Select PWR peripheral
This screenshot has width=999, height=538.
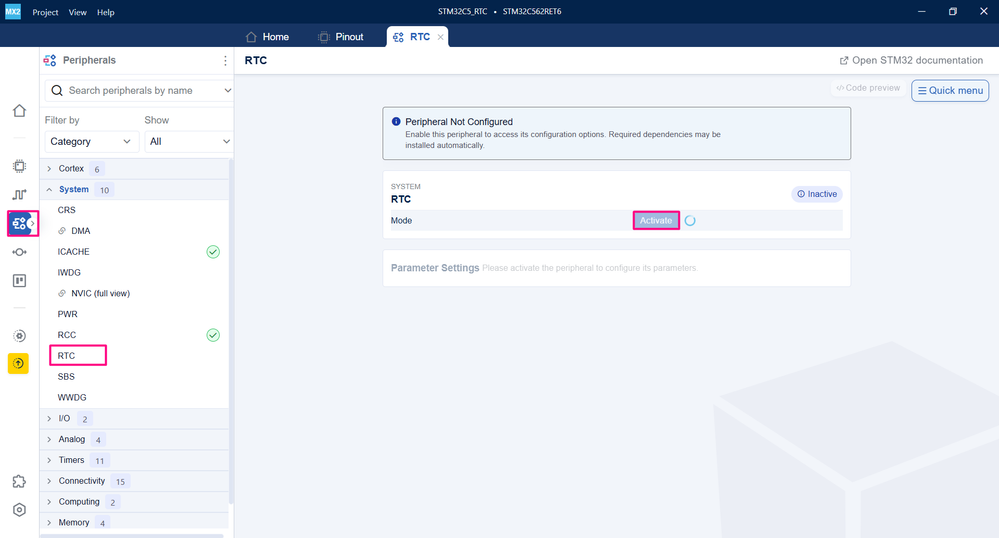tap(68, 314)
